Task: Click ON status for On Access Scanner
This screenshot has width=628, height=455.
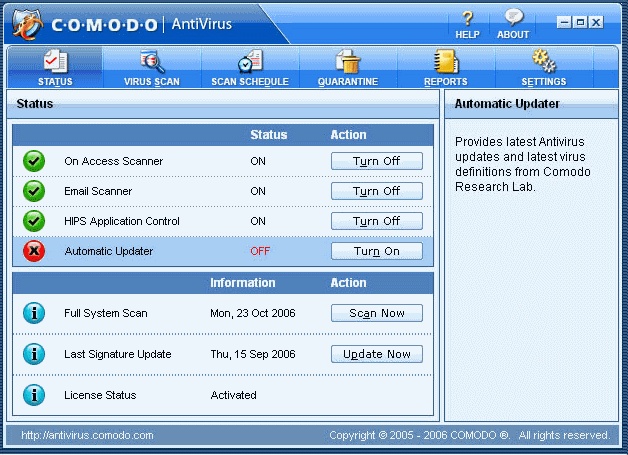Action: click(258, 161)
